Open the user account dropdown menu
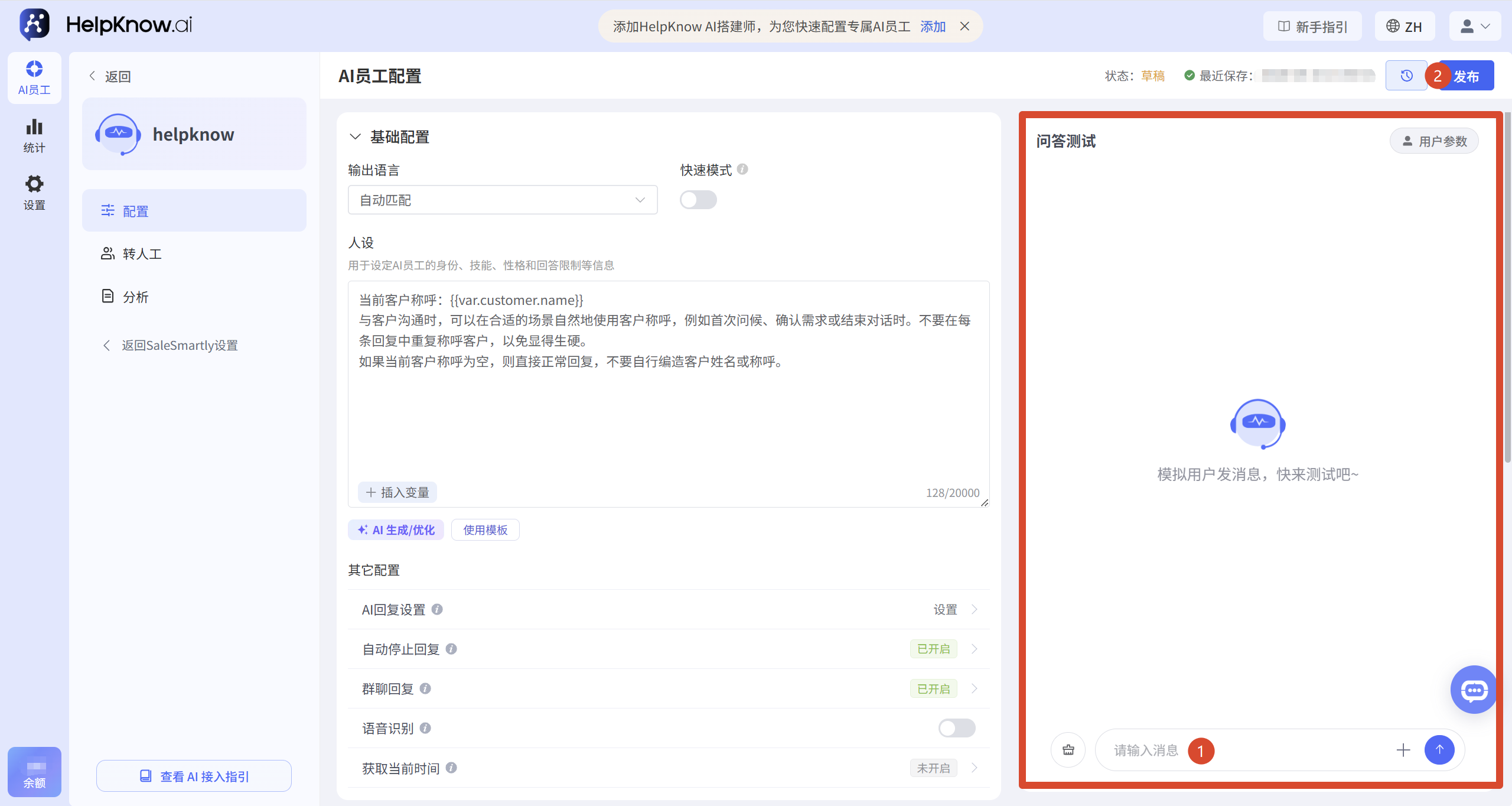Viewport: 1512px width, 806px height. tap(1475, 27)
